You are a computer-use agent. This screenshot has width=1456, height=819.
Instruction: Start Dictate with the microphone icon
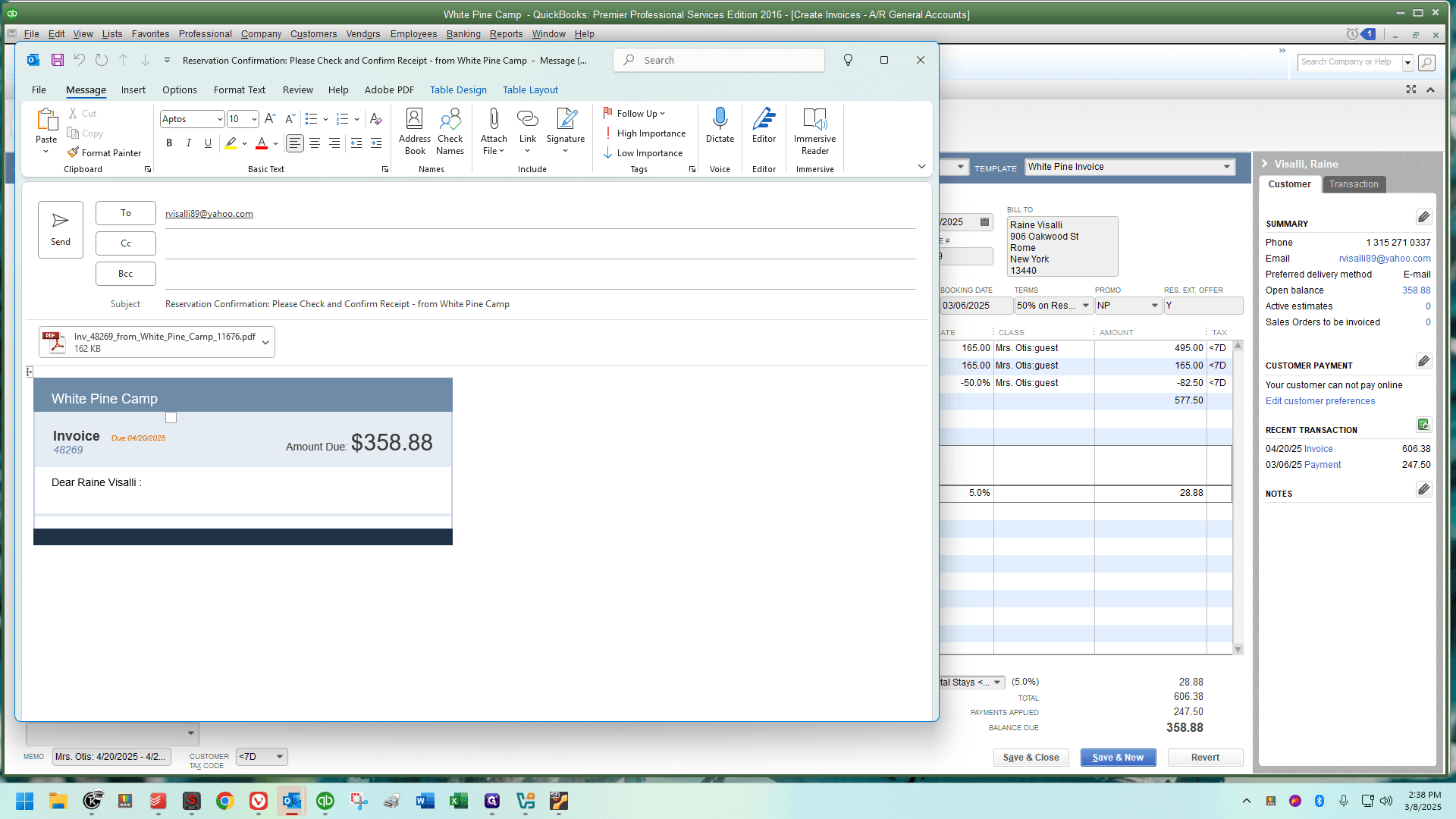(x=720, y=125)
